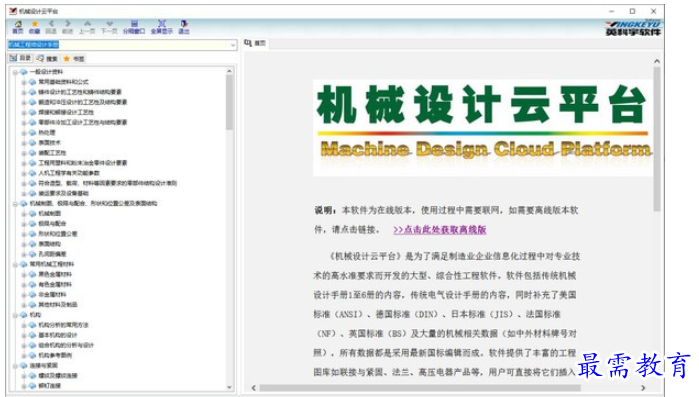Screen dimensions: 699x397
Task: Expand the 形状和位置公差 node
Action: point(24,234)
